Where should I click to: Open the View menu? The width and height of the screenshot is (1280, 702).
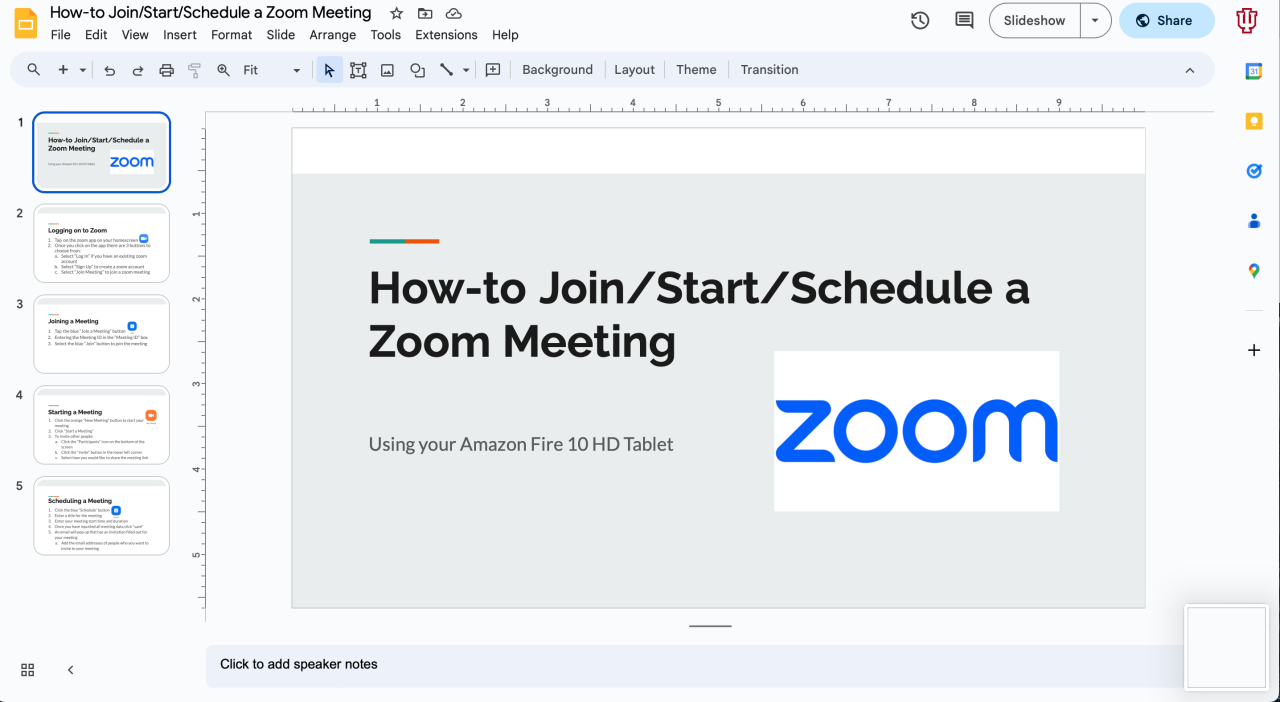point(135,35)
